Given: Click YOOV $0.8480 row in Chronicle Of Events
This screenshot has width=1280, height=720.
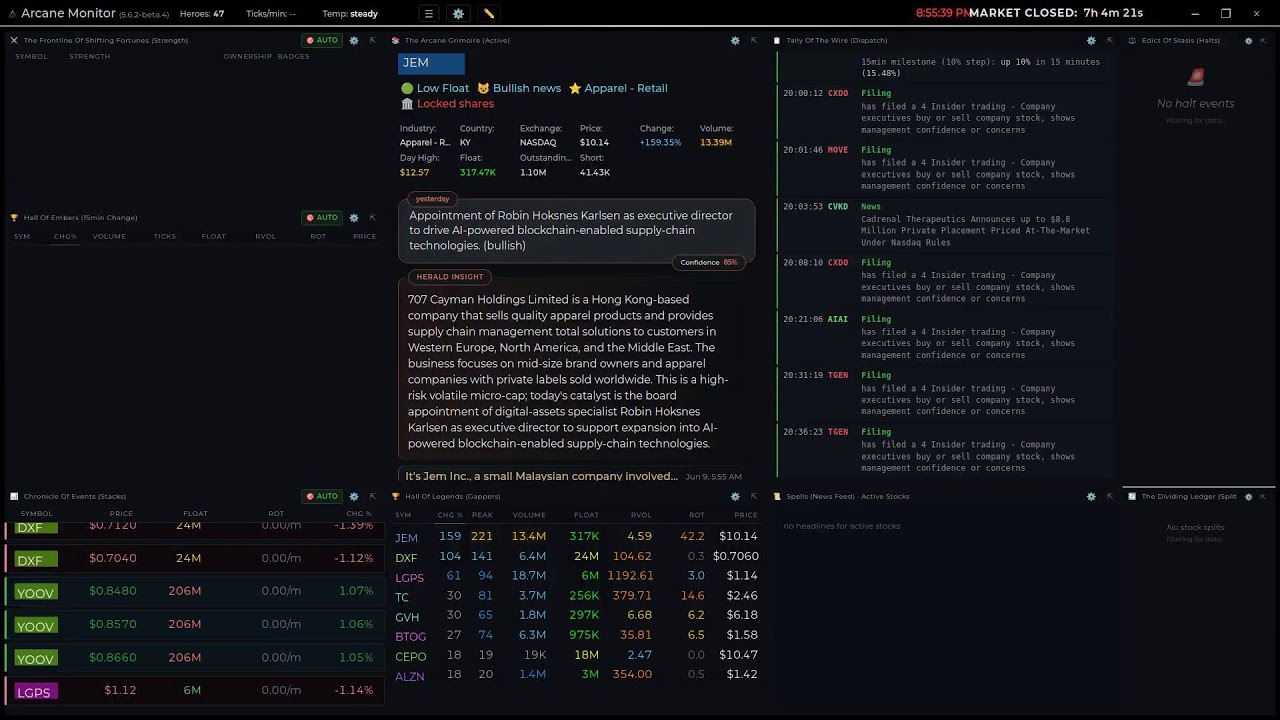Looking at the screenshot, I should (195, 591).
